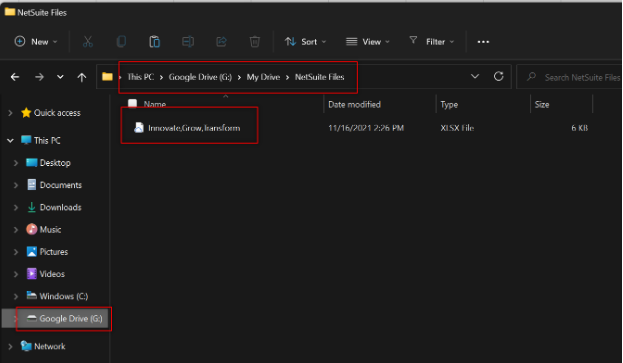Open the New dropdown menu
623x363 pixels.
[36, 42]
